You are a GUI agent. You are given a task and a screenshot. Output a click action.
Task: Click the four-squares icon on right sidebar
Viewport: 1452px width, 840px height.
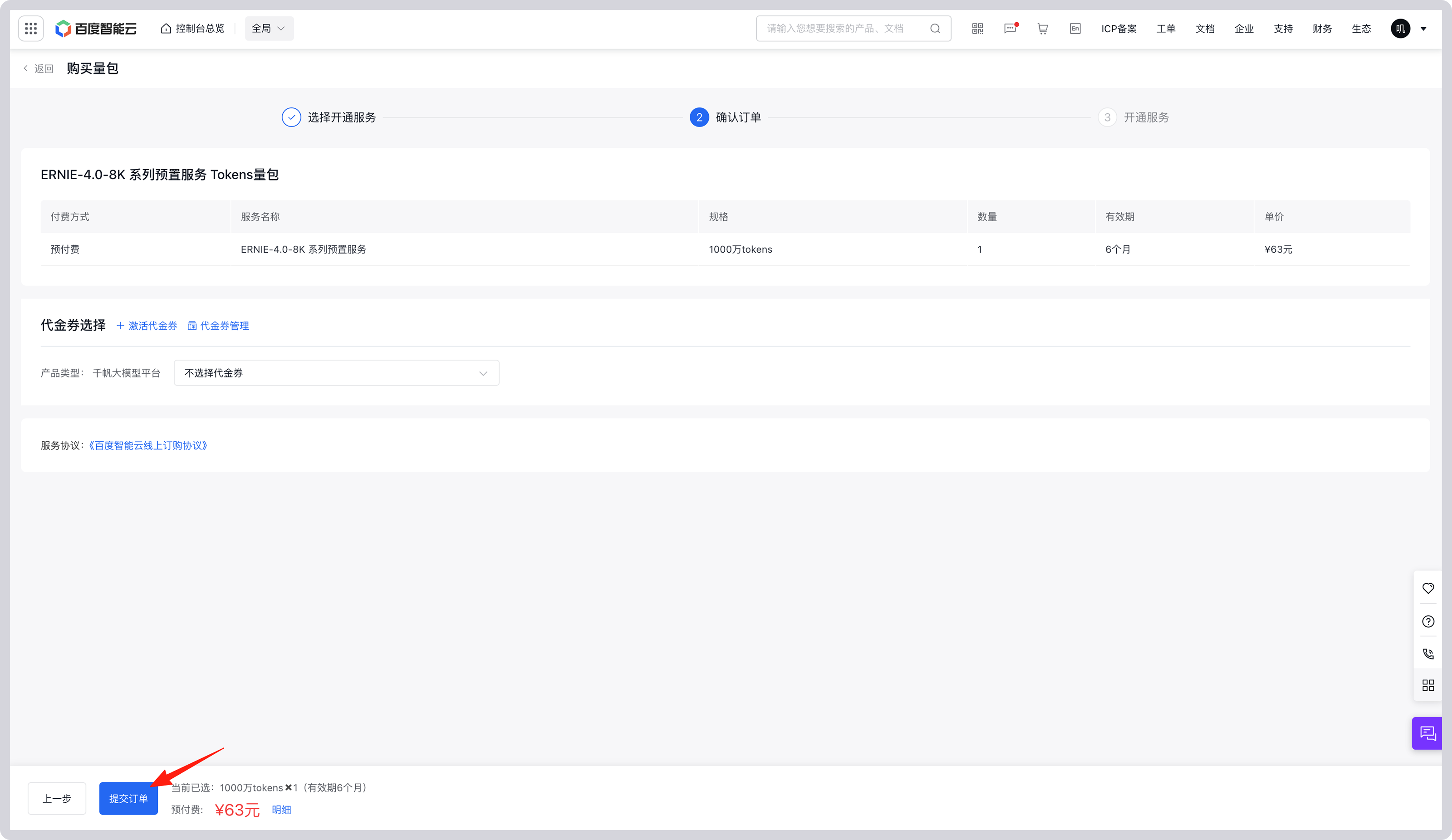[1428, 685]
